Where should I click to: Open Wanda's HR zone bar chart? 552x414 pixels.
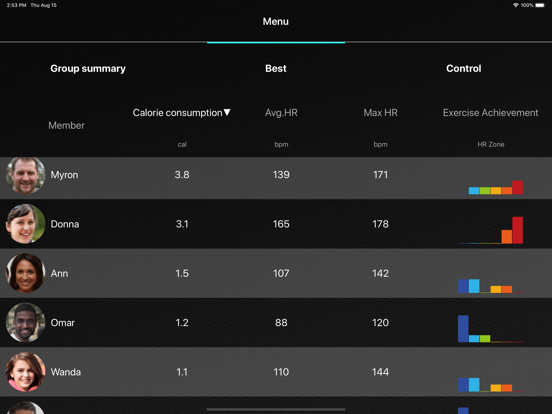pos(490,385)
